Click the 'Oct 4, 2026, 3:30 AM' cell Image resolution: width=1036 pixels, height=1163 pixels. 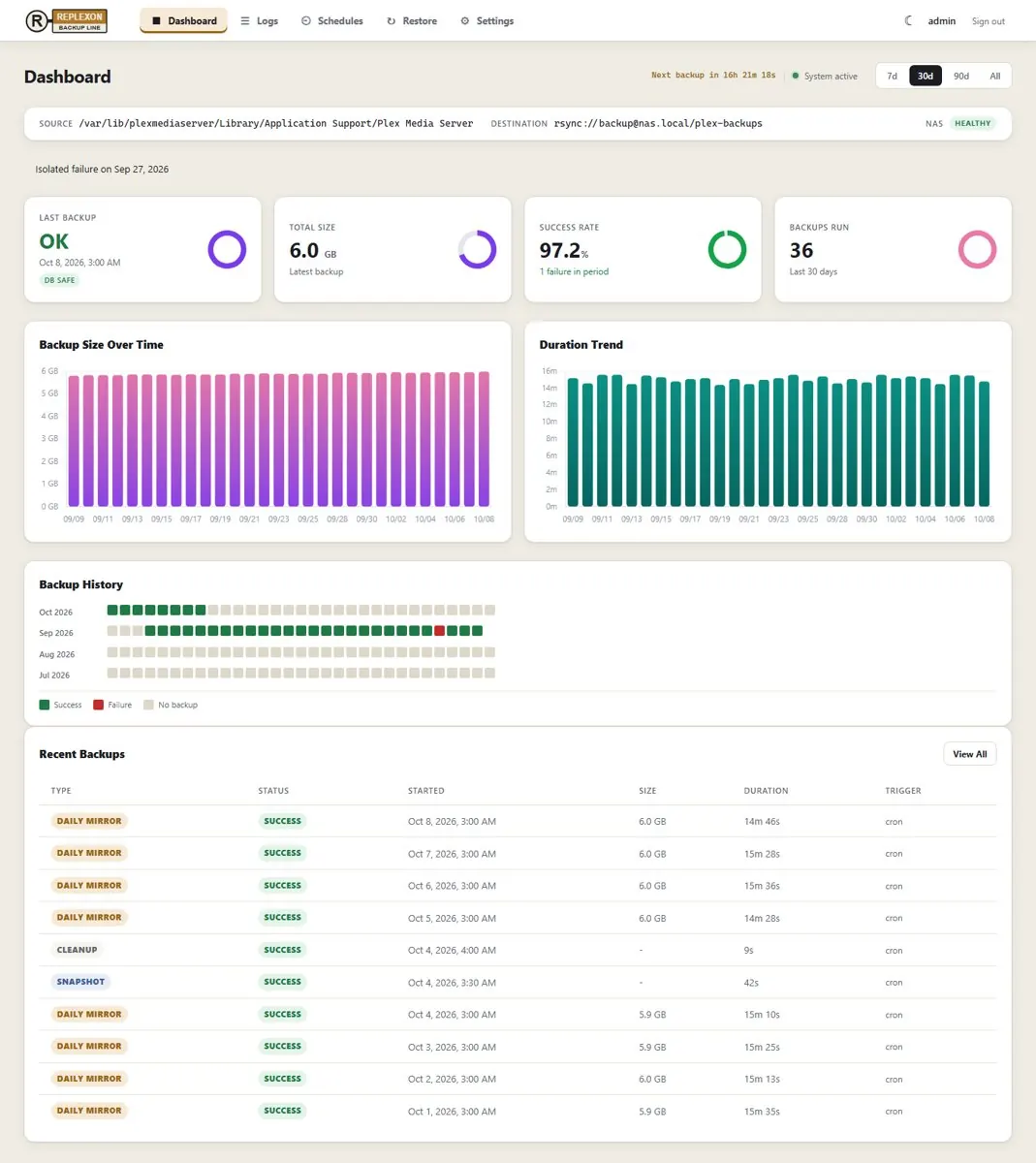click(x=452, y=983)
